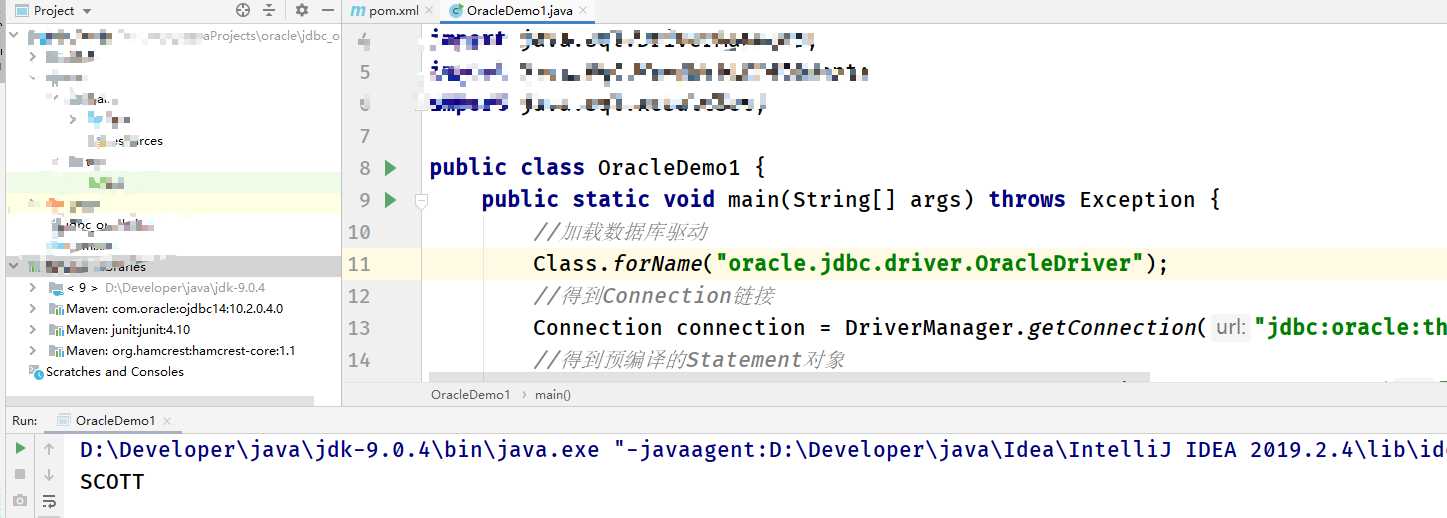
Task: Click the url: parameter hint on line 13
Action: [x=1229, y=328]
